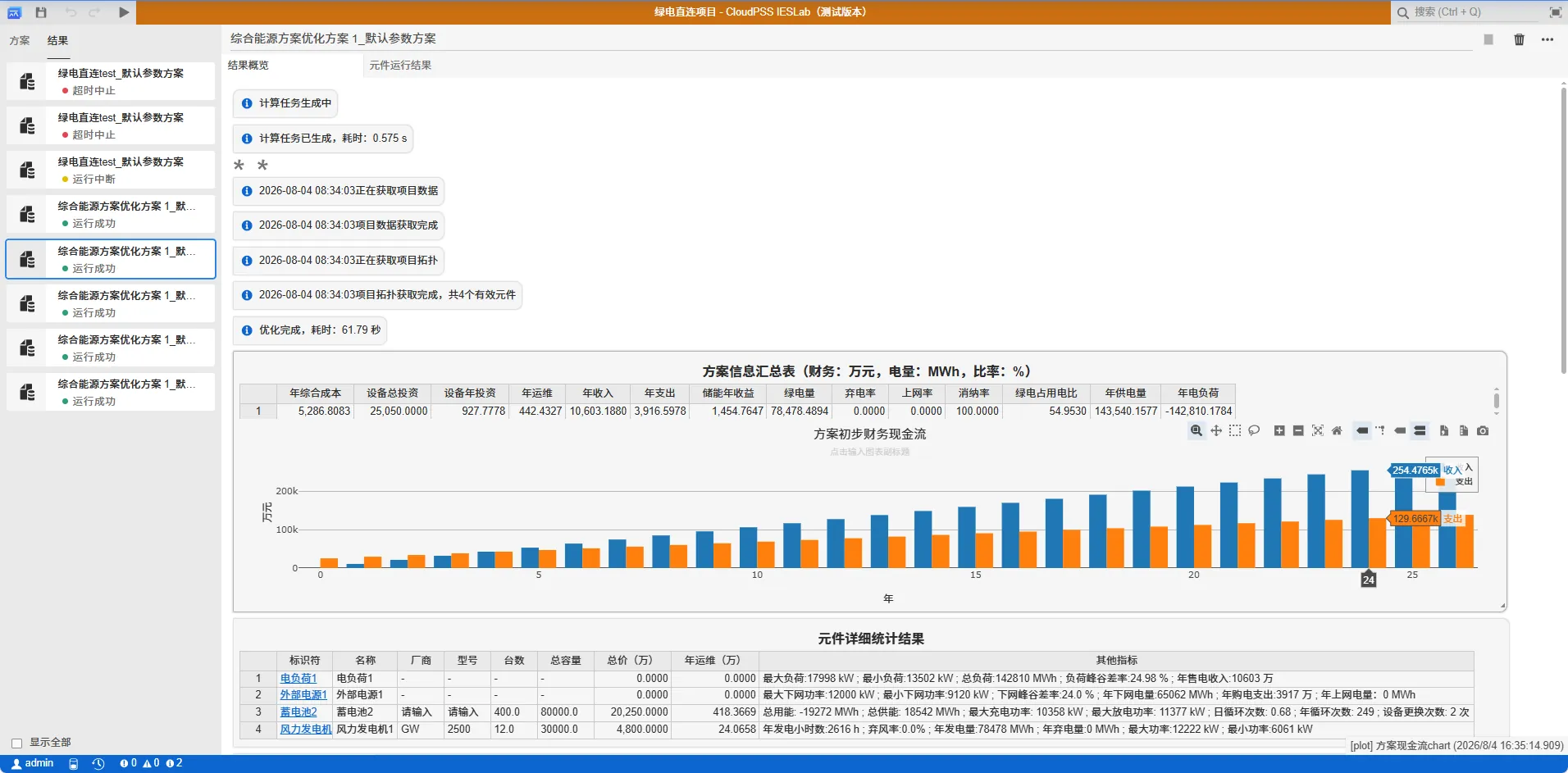Switch to the 方案 tab
The width and height of the screenshot is (1568, 773).
pyautogui.click(x=20, y=40)
